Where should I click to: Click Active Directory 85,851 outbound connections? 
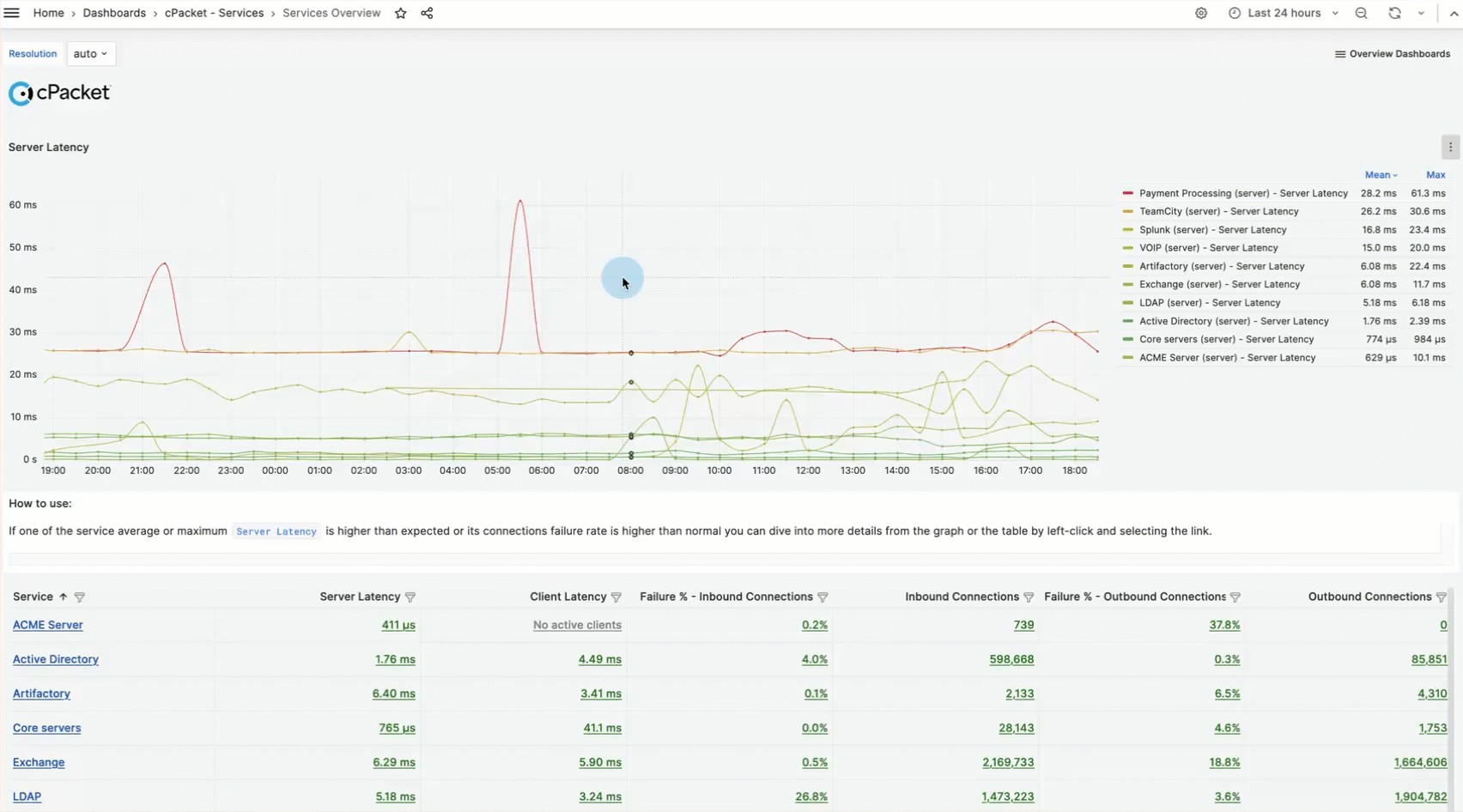coord(1429,659)
